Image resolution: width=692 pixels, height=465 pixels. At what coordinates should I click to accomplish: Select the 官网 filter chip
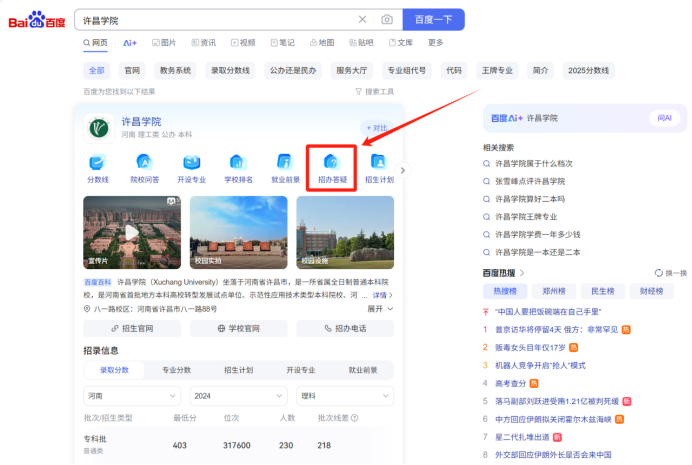click(132, 71)
